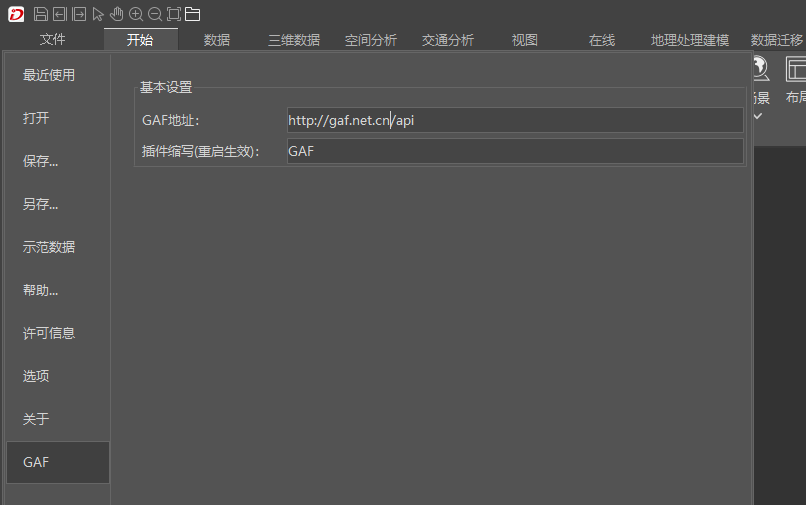Click the GAF地址 URL input field
Screen dimensions: 806x505
click(515, 120)
